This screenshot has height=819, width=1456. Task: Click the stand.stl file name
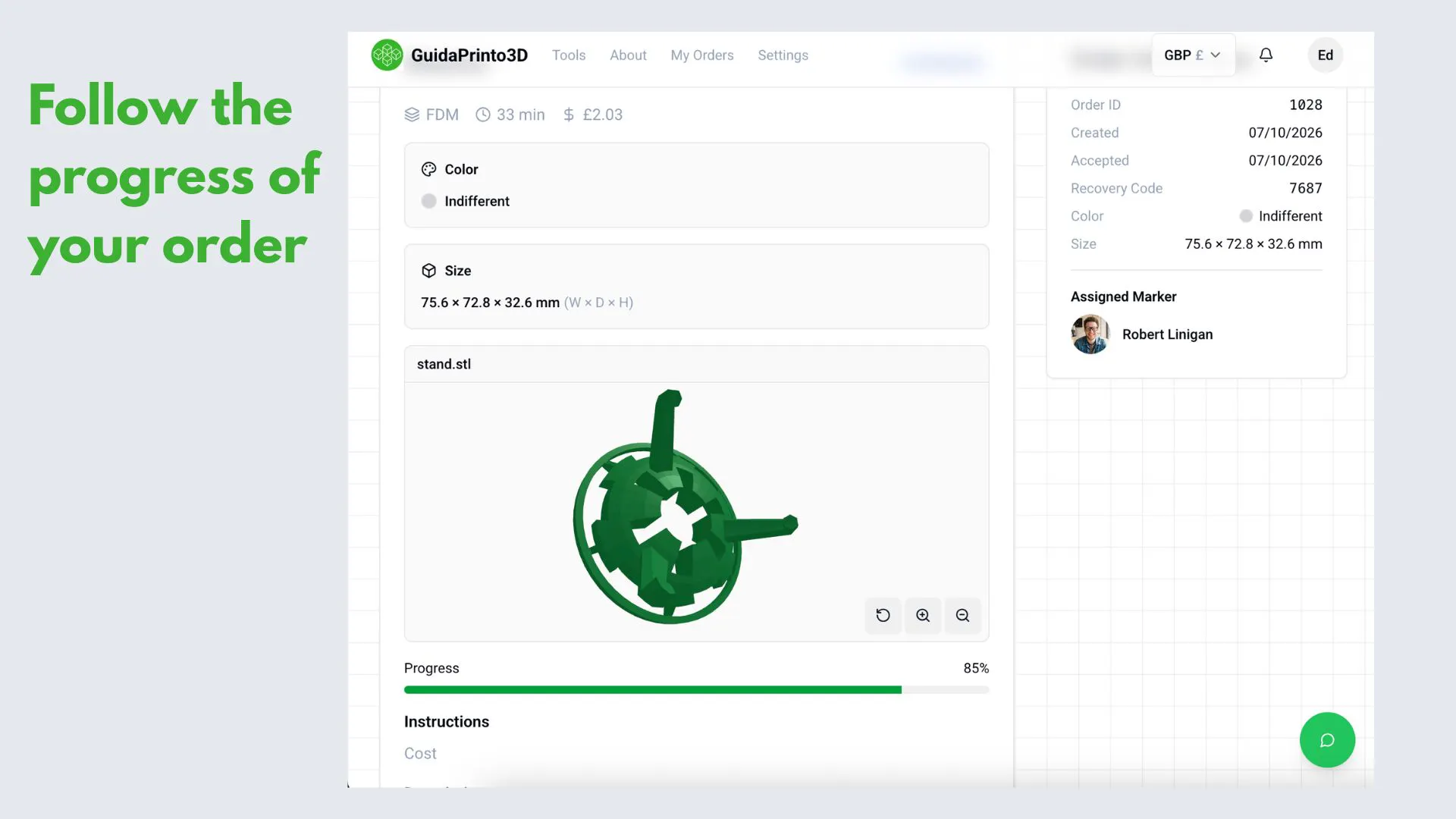click(444, 364)
